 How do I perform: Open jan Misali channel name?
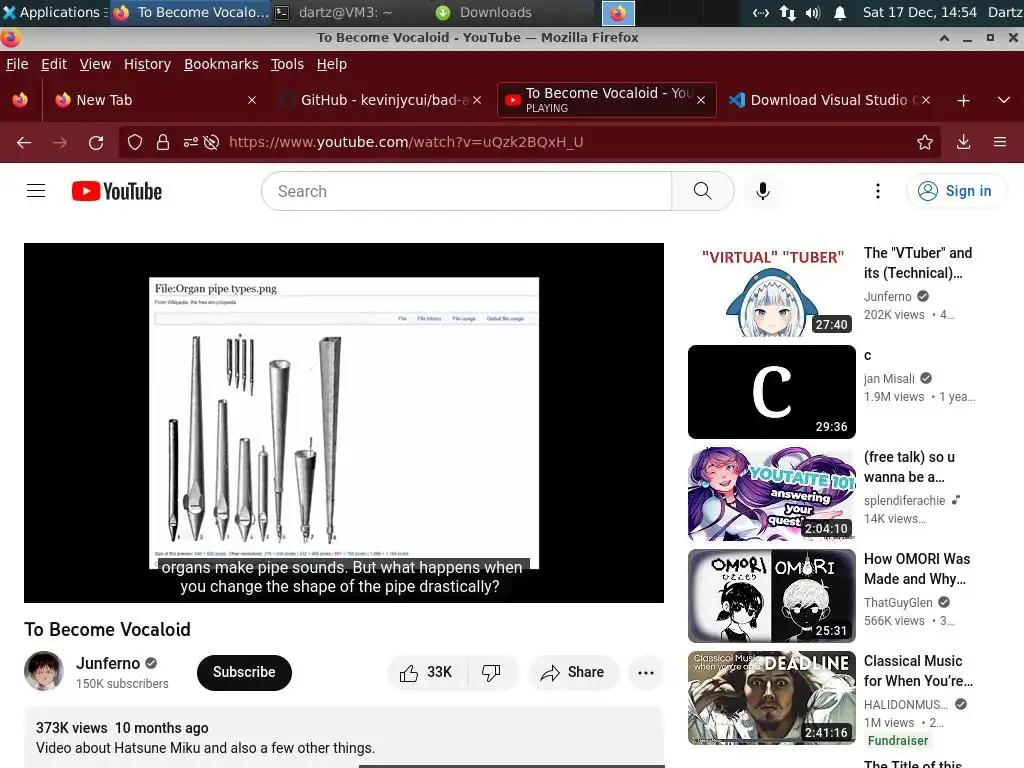click(889, 379)
